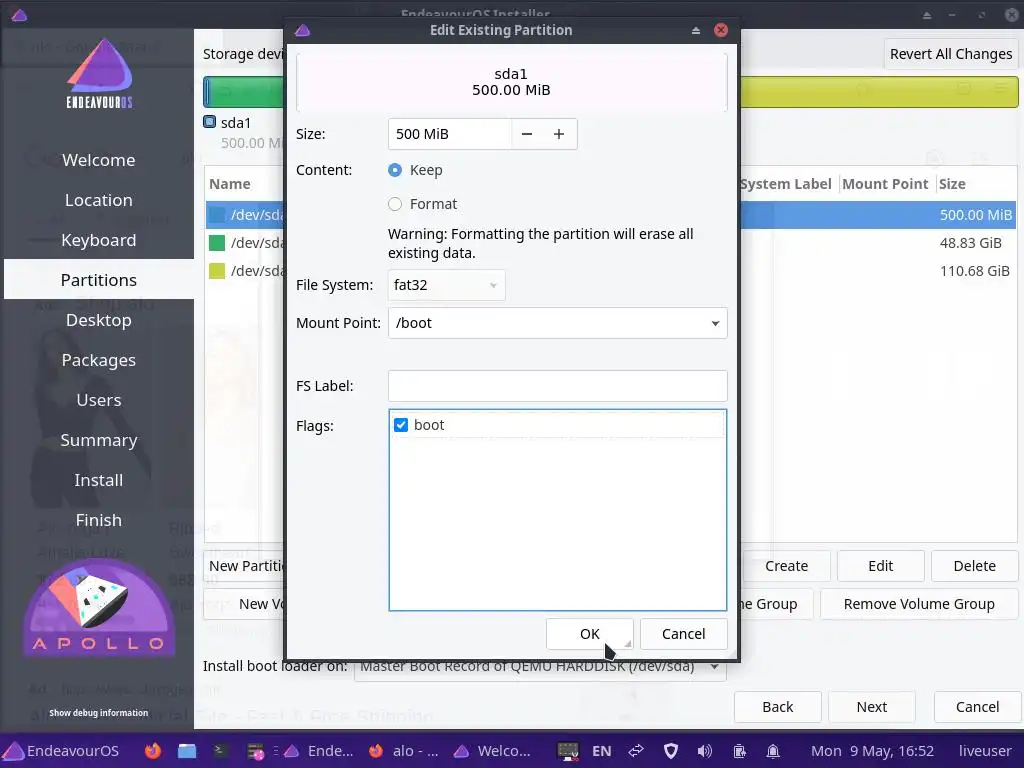Switch to the alo Firefox window task

(x=405, y=751)
